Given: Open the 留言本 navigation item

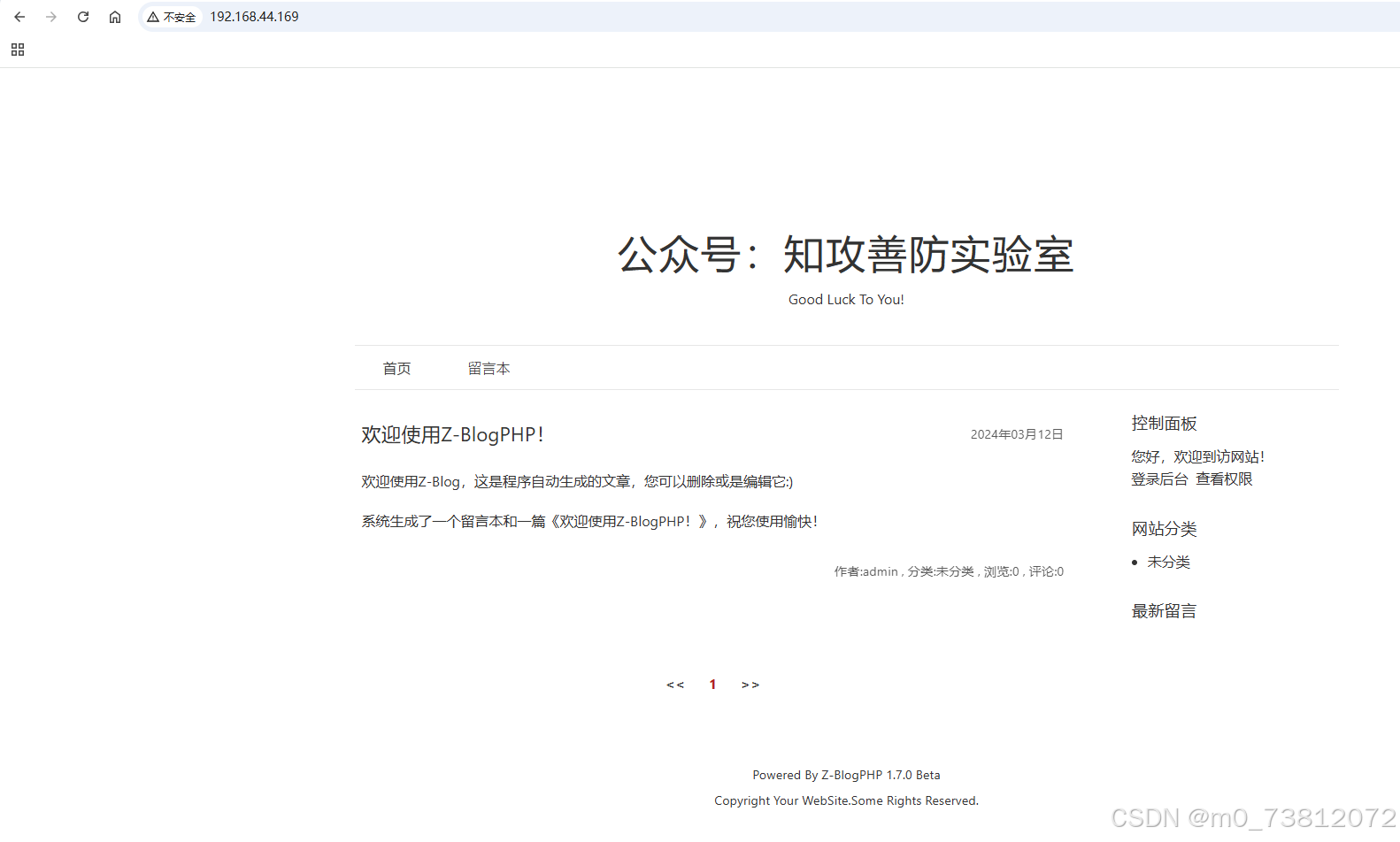Looking at the screenshot, I should (488, 368).
